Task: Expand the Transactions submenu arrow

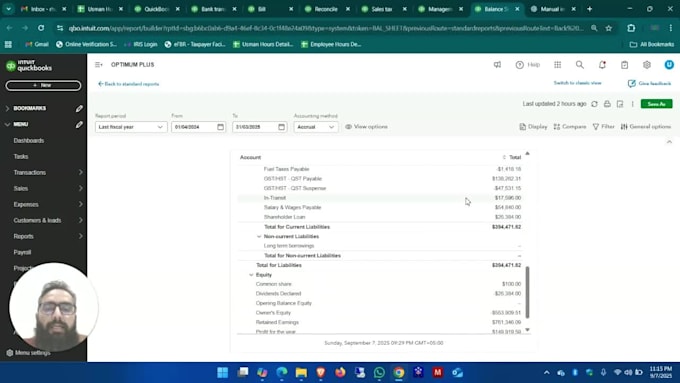Action: (81, 173)
